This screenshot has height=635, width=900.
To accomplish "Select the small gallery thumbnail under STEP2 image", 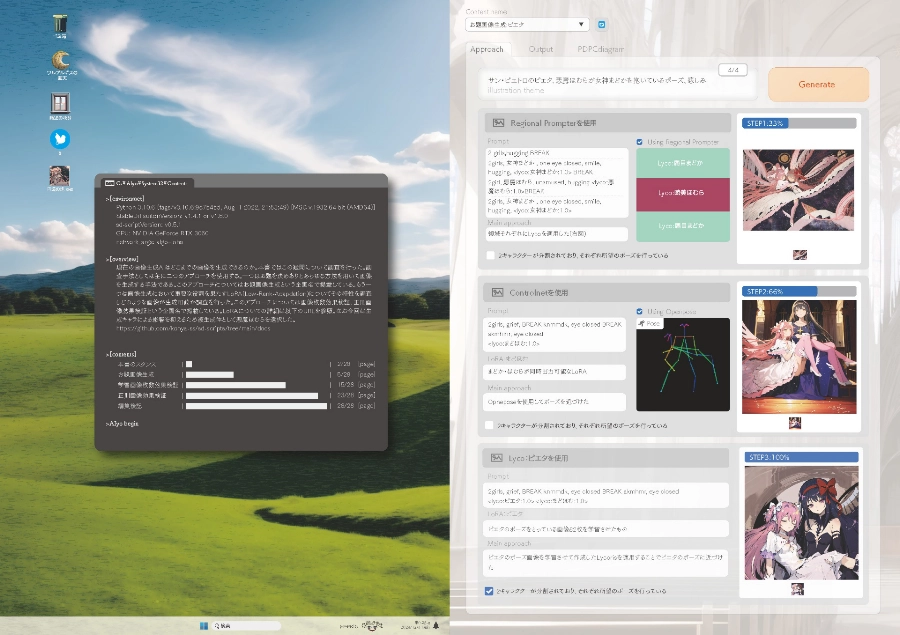I will pos(795,423).
